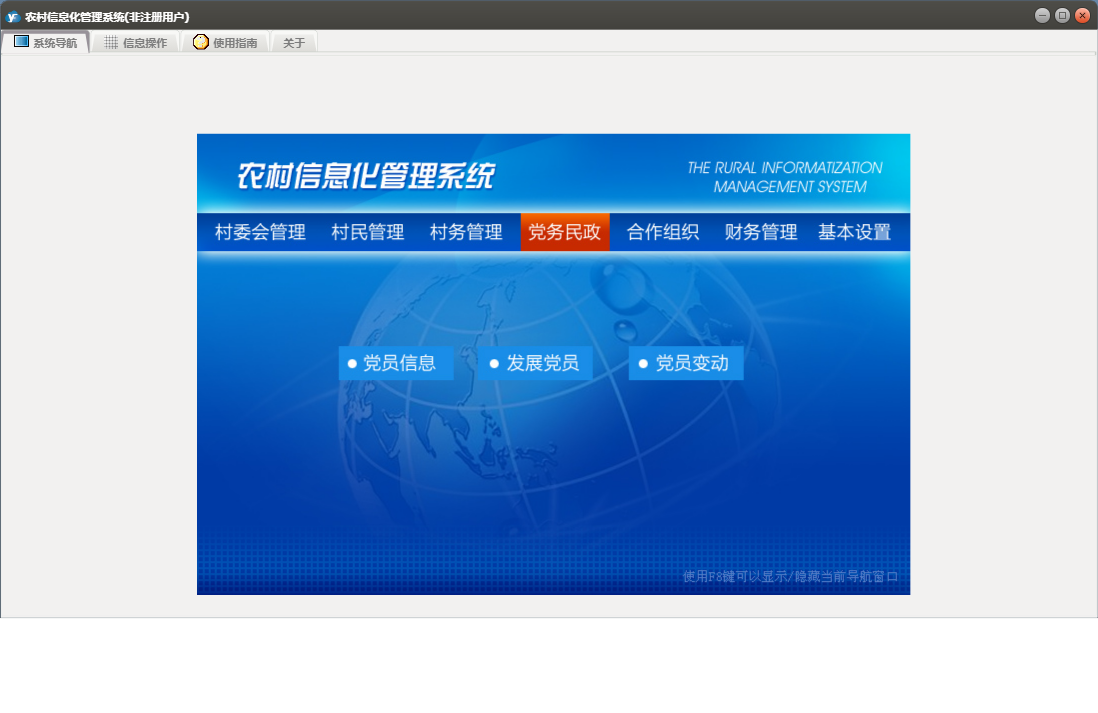Close the 农村信息化管理系统 window

coord(1082,15)
